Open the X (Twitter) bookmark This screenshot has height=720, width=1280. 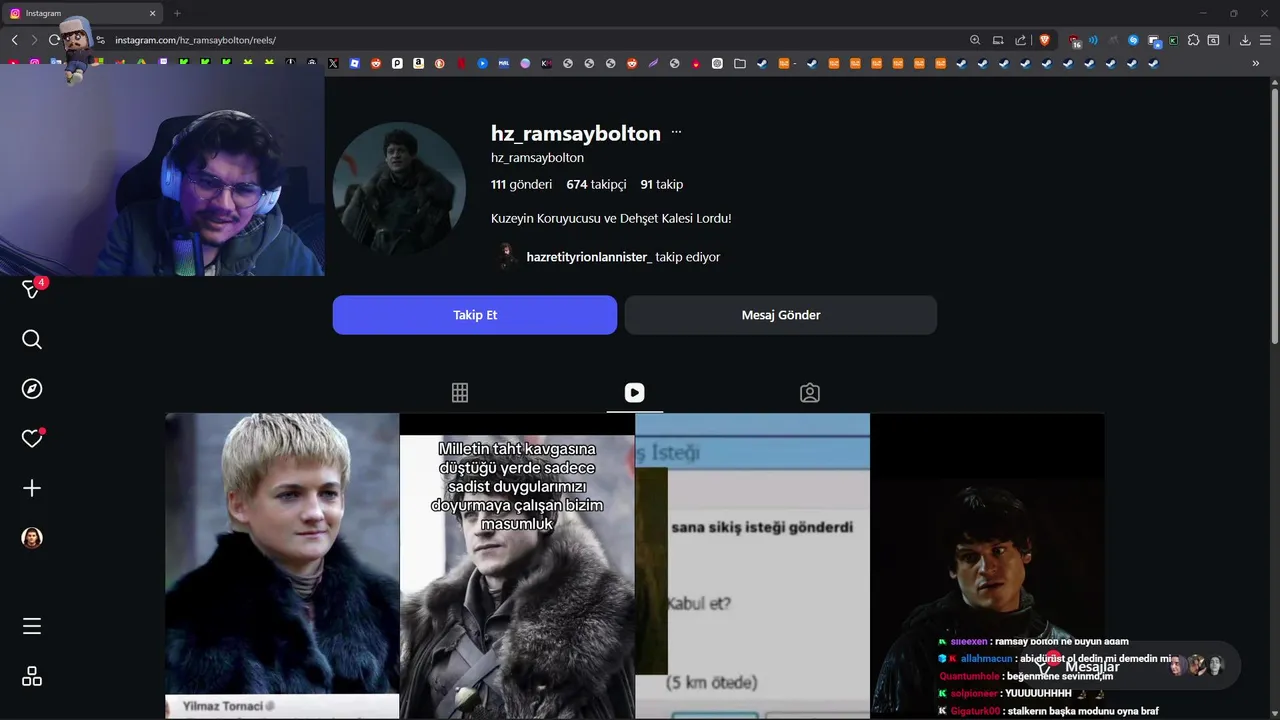pos(333,63)
